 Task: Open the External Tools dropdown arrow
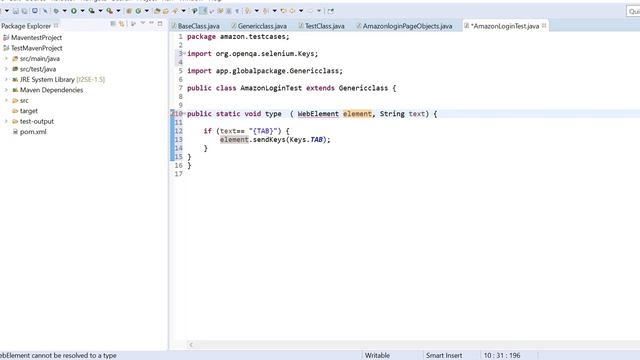click(x=118, y=11)
